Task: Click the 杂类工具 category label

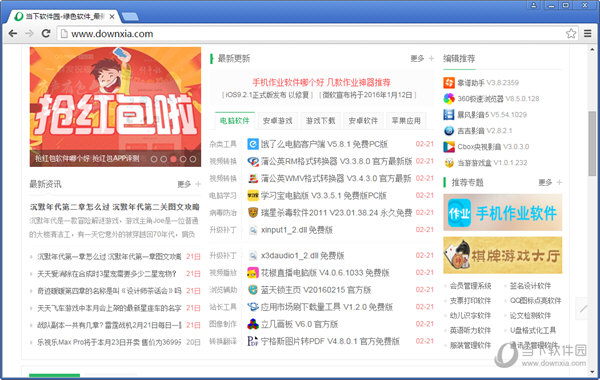Action: click(x=223, y=144)
